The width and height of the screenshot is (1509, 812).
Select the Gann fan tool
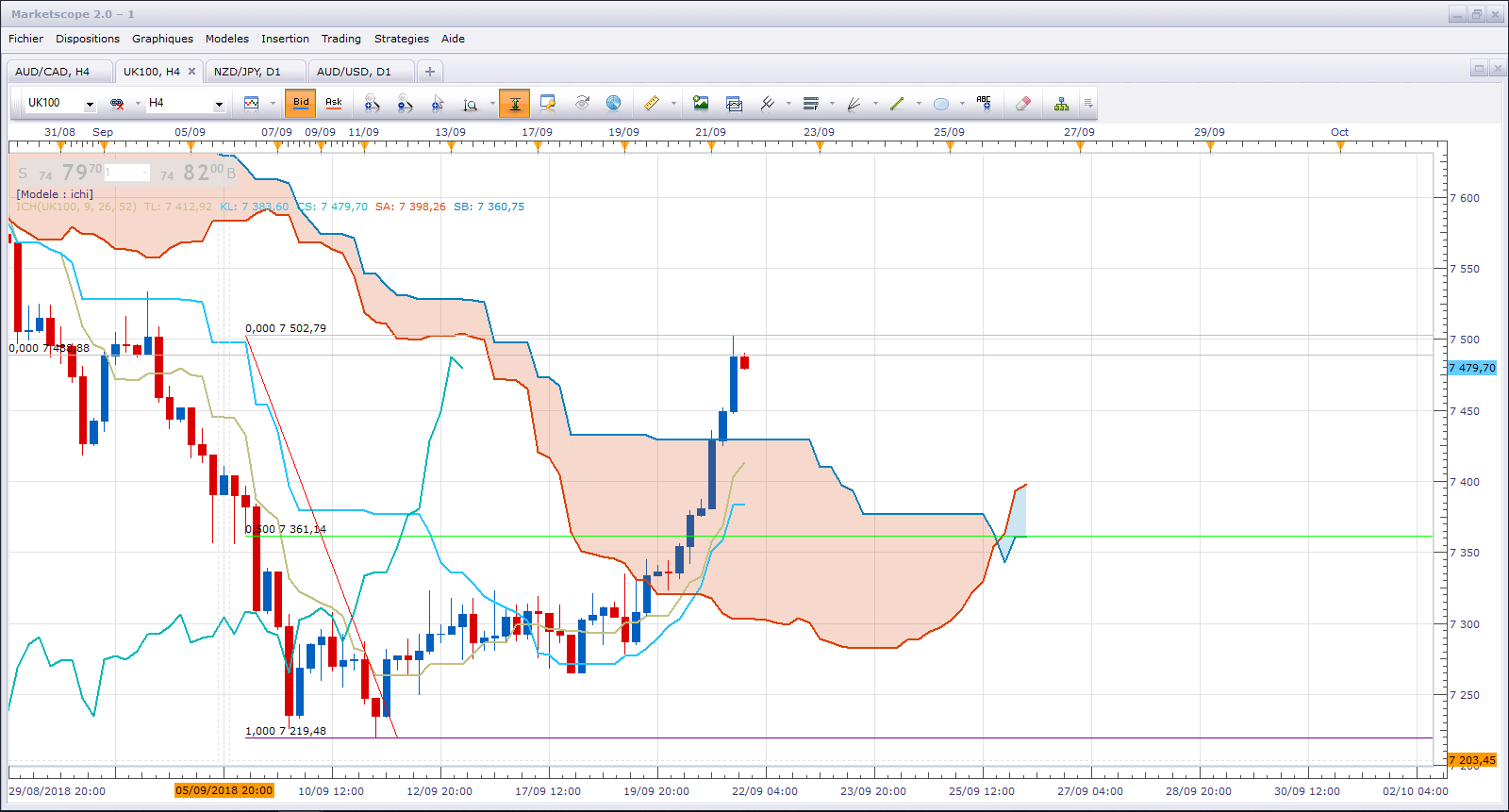click(854, 104)
